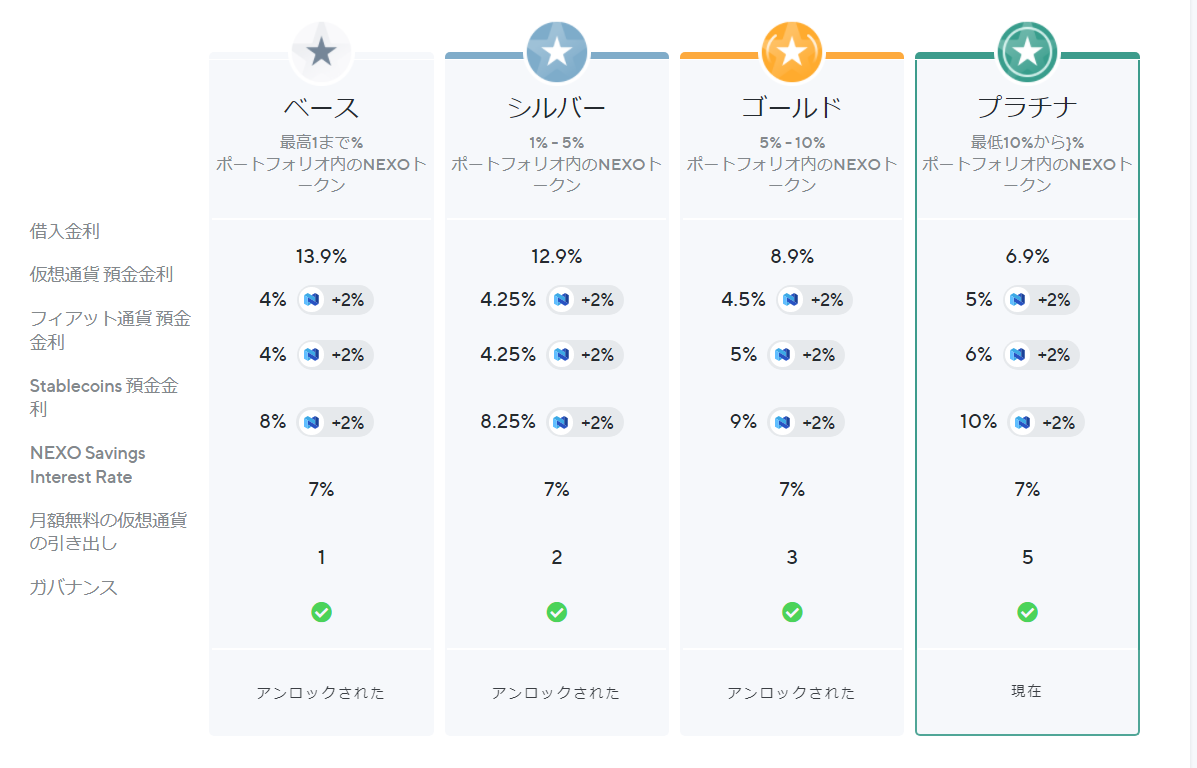Image resolution: width=1197 pixels, height=768 pixels.
Task: Click the green Platinum tier star icon
Action: (x=1027, y=52)
